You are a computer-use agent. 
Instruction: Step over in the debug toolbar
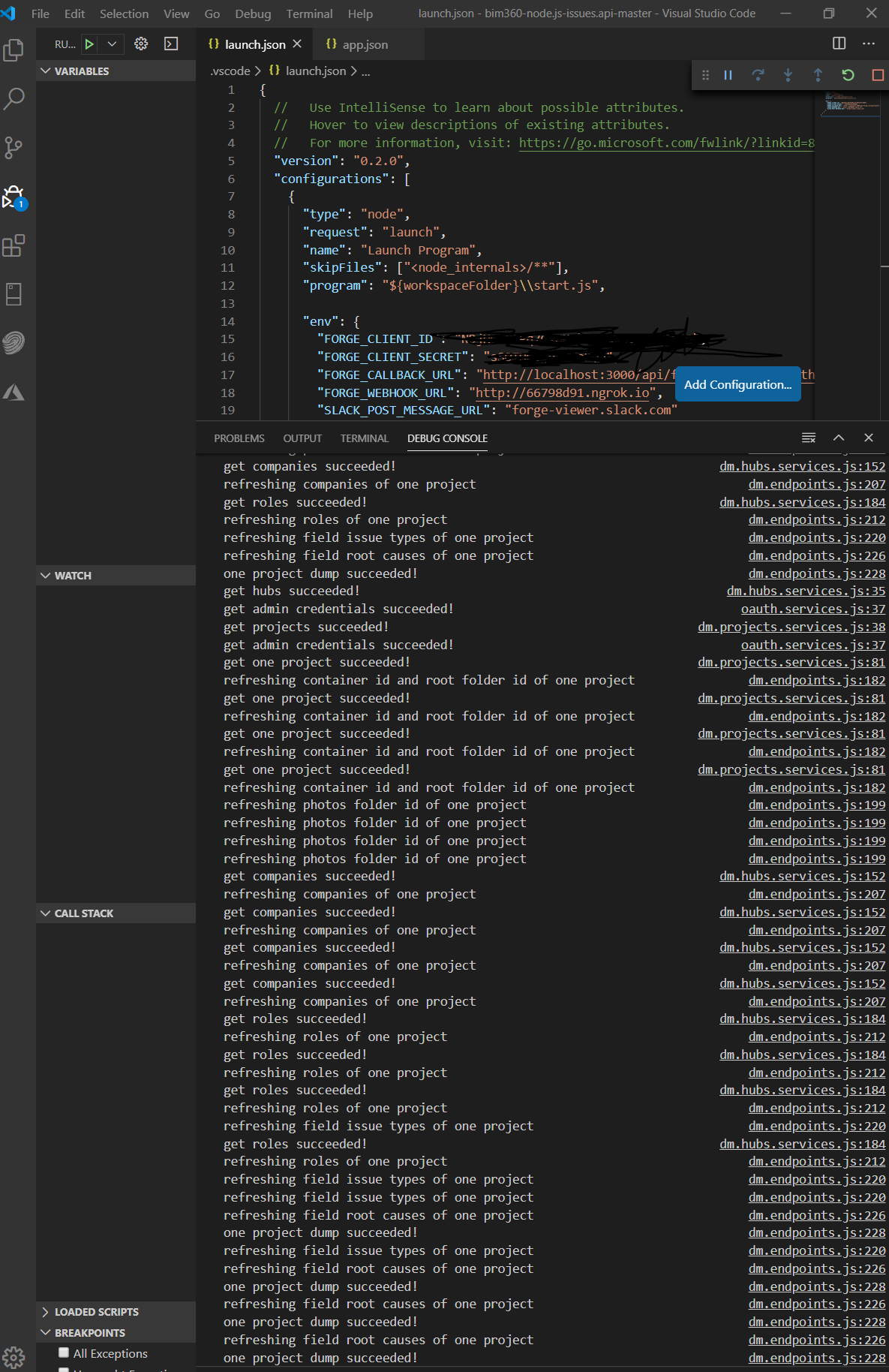(x=758, y=75)
